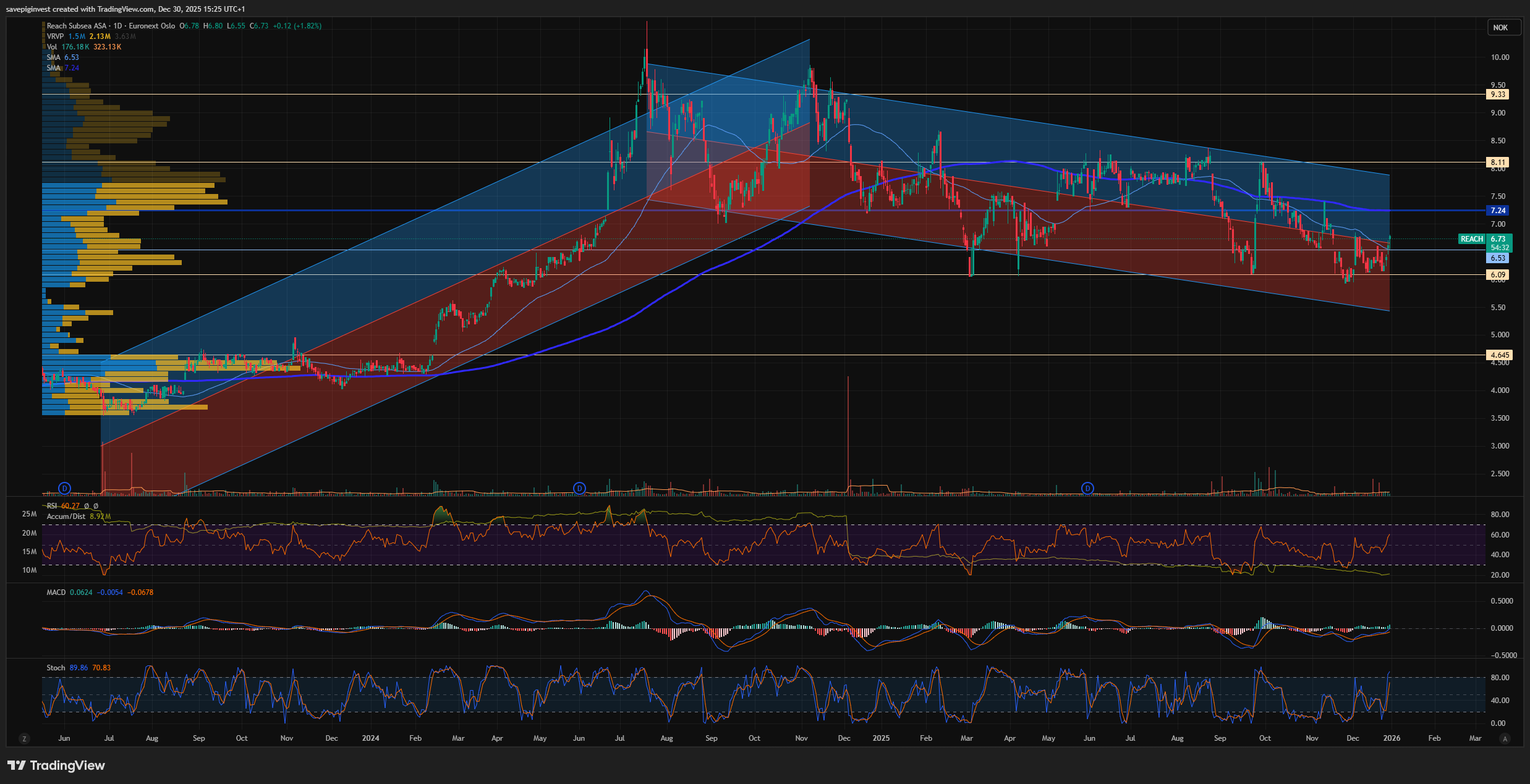Select the RSI indicator legend
The image size is (1530, 784).
click(x=52, y=506)
